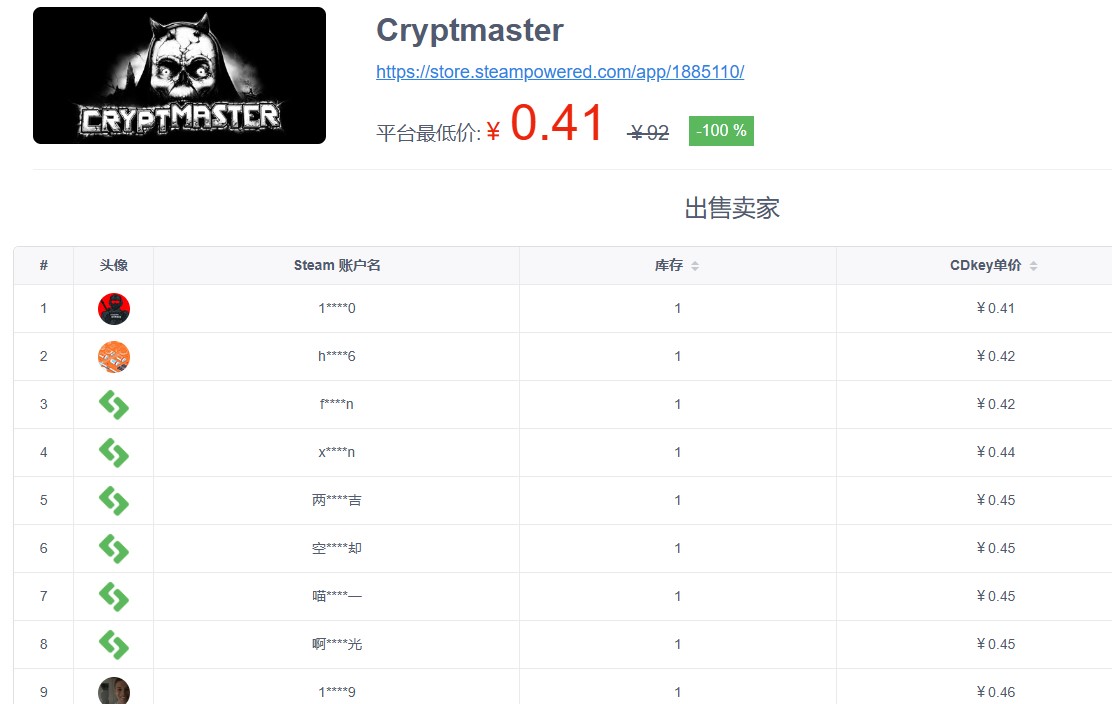Viewport: 1112px width, 704px height.
Task: Click the ¥0.41 price in row 1
Action: coord(995,309)
